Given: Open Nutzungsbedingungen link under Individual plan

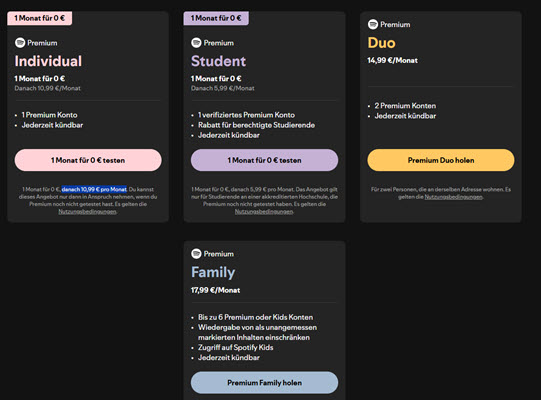Looking at the screenshot, I should (87, 212).
